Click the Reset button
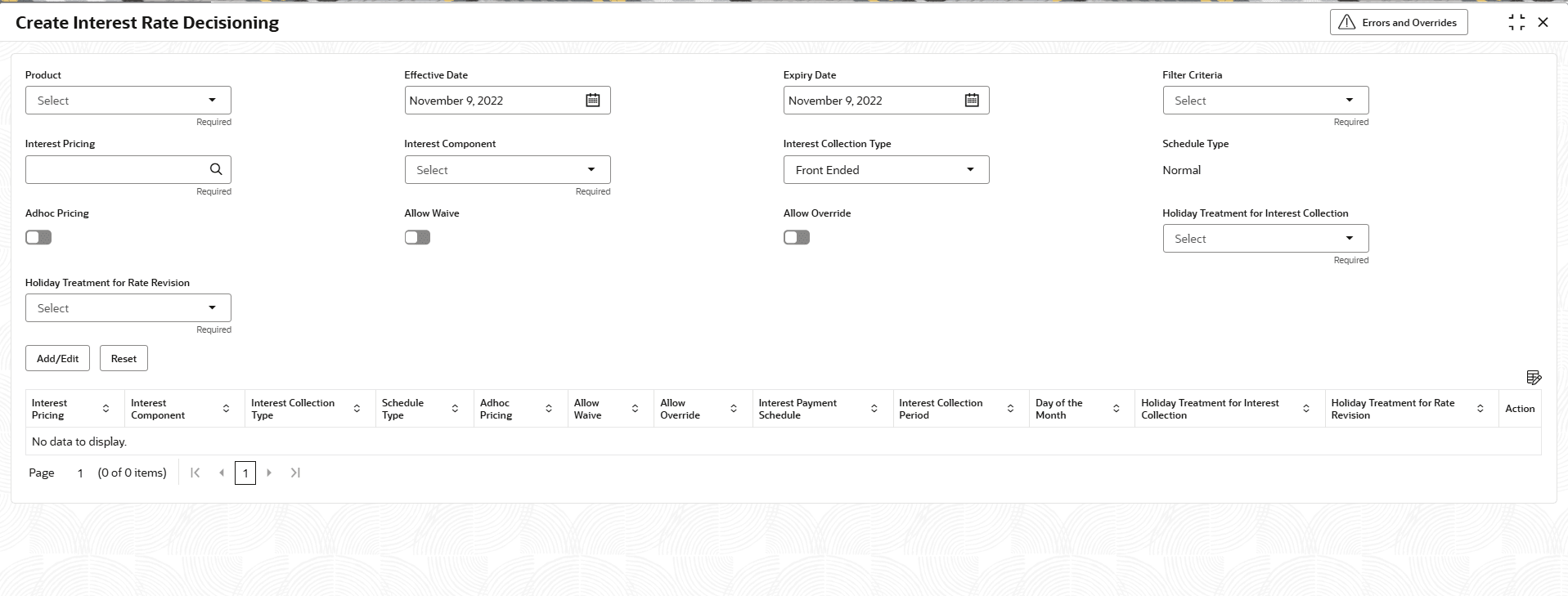The width and height of the screenshot is (1568, 596). click(x=124, y=358)
